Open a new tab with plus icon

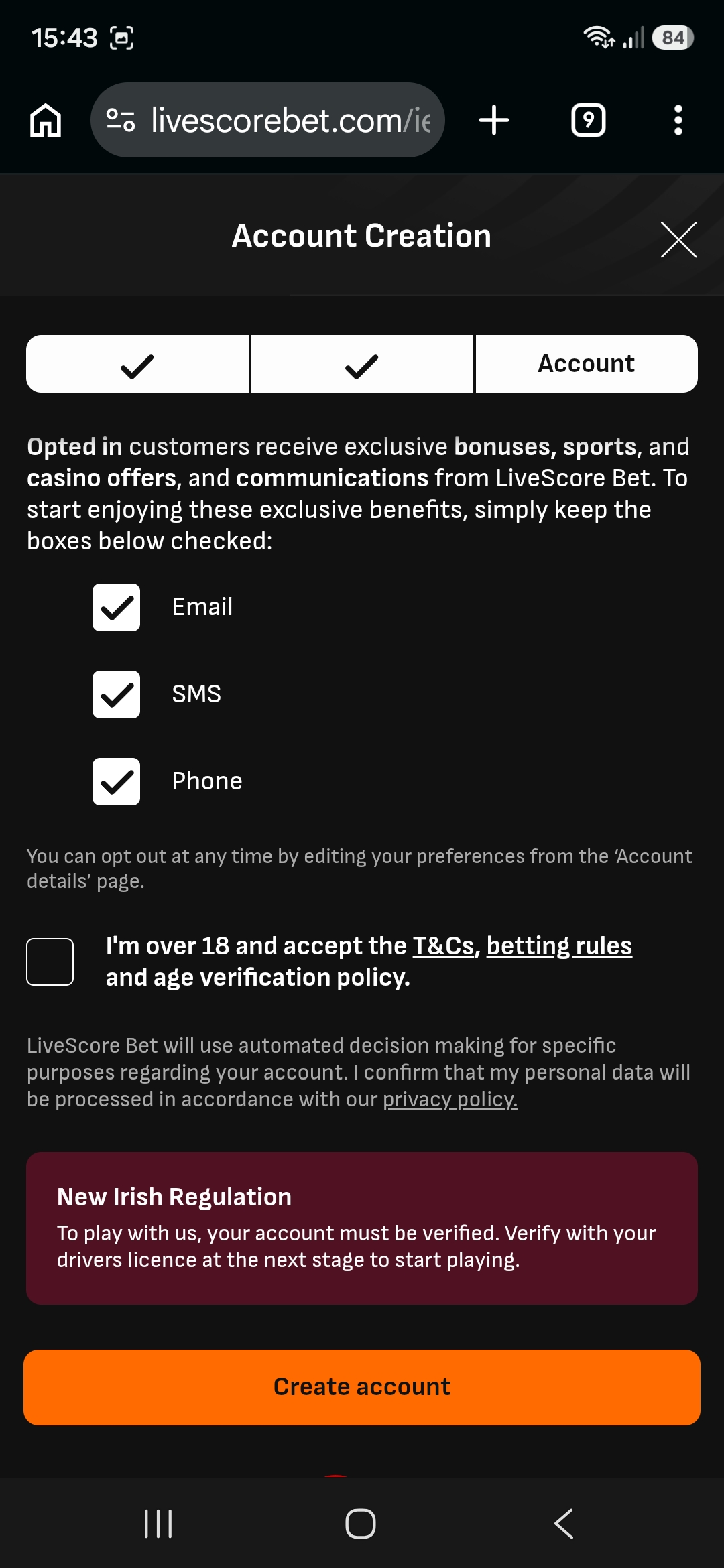pos(494,121)
